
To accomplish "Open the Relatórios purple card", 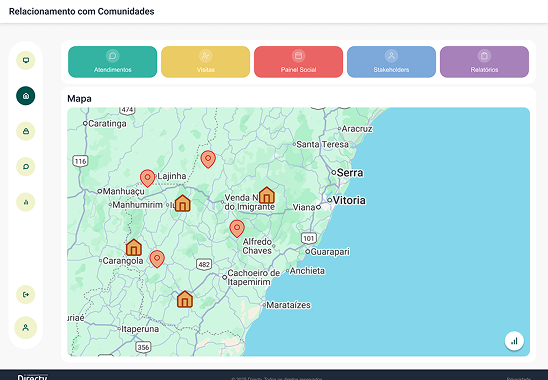I will 484,62.
